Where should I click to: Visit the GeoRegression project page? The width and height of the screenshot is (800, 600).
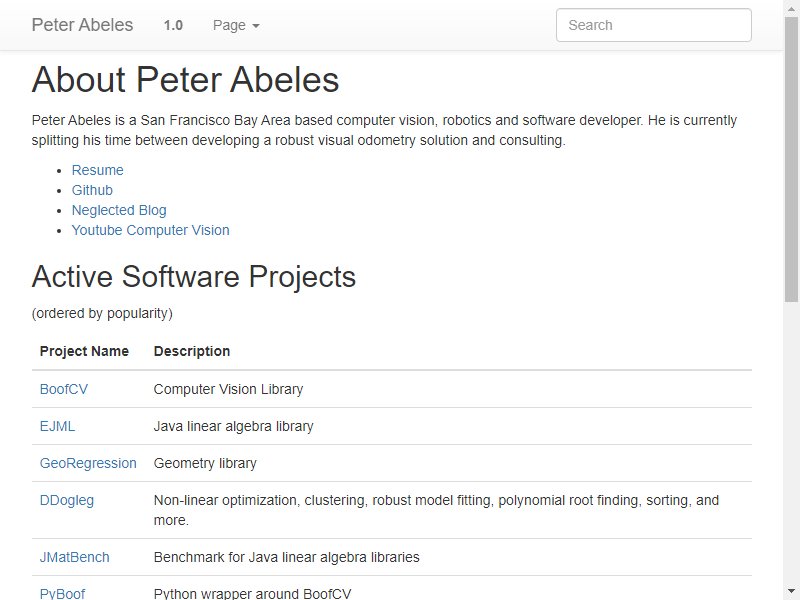(88, 463)
